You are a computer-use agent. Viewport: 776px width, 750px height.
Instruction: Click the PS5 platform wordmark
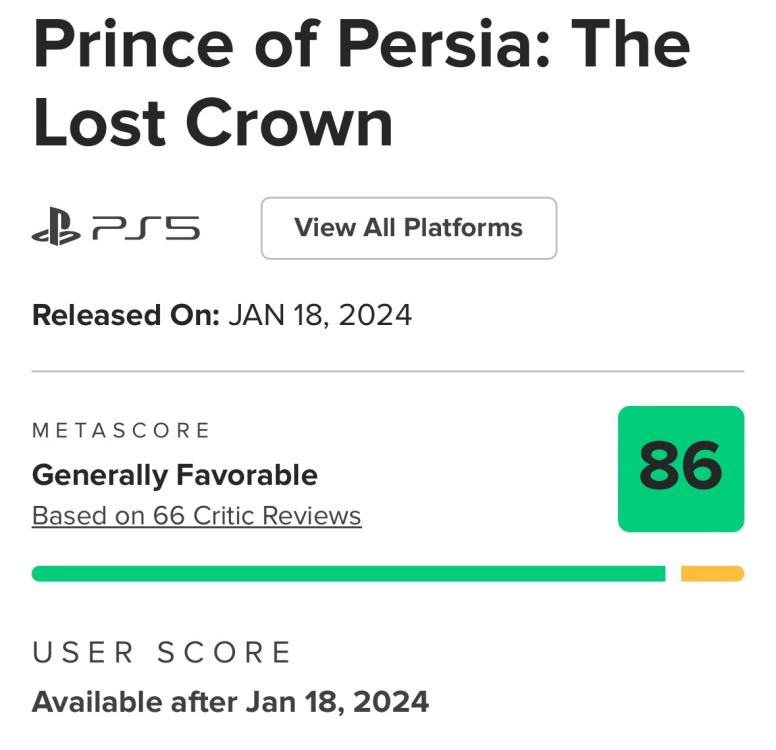(146, 229)
